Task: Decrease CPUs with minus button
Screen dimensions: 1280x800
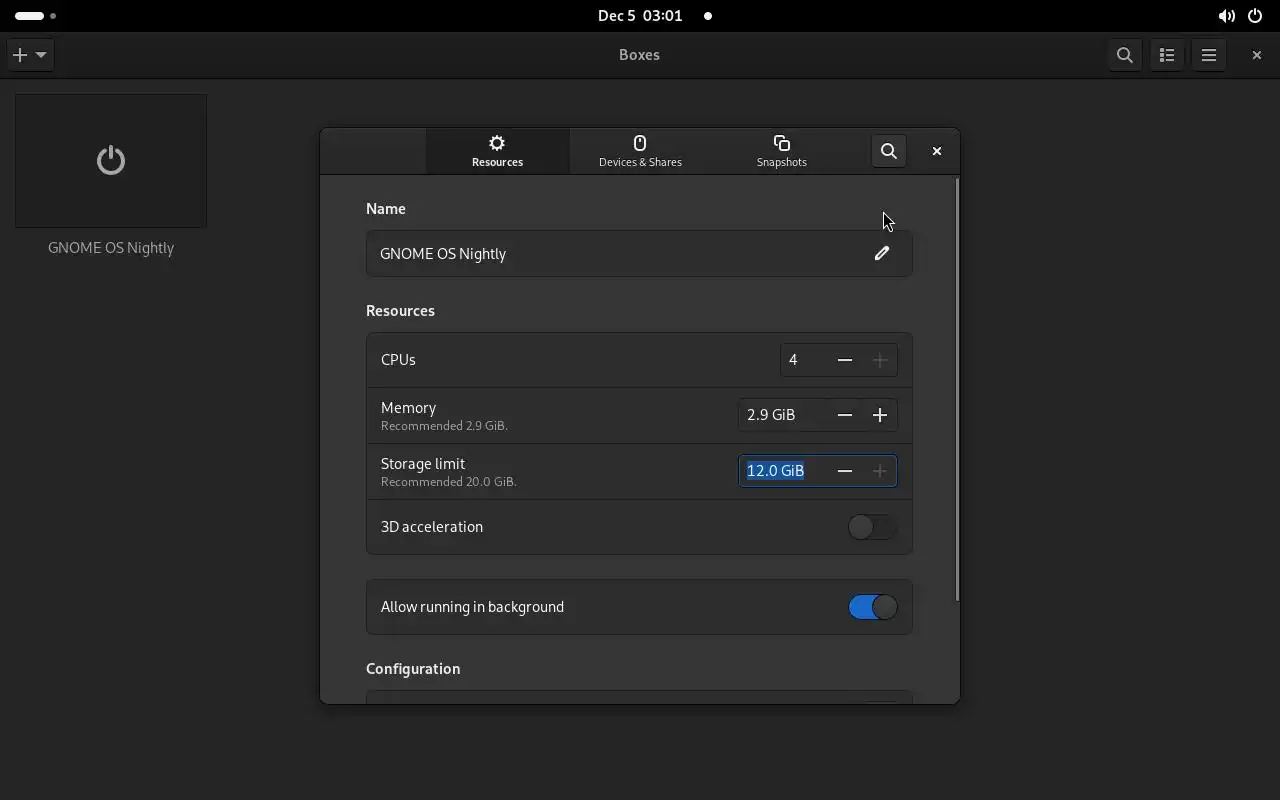Action: (x=845, y=360)
